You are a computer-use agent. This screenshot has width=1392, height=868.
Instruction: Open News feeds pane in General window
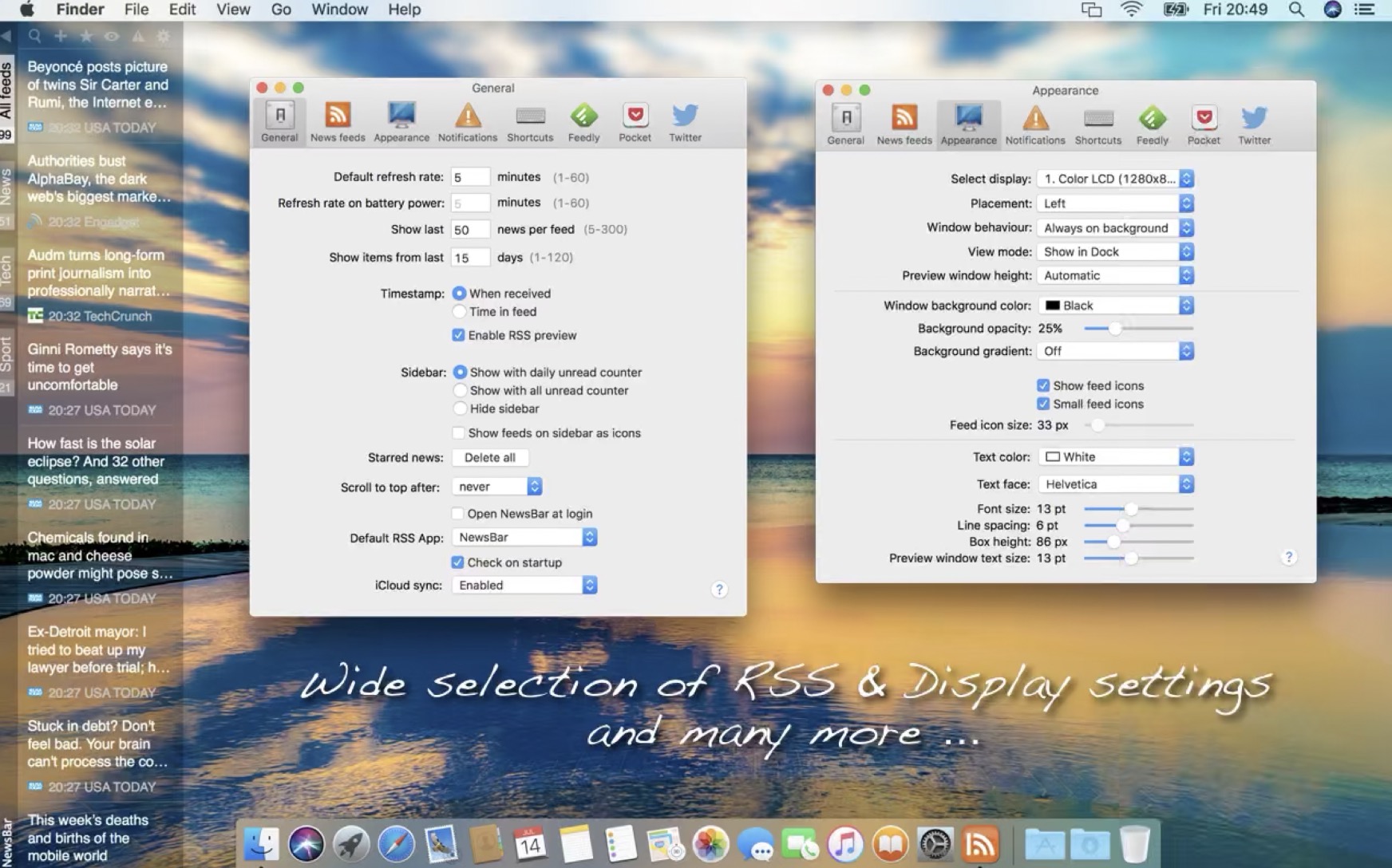click(337, 122)
